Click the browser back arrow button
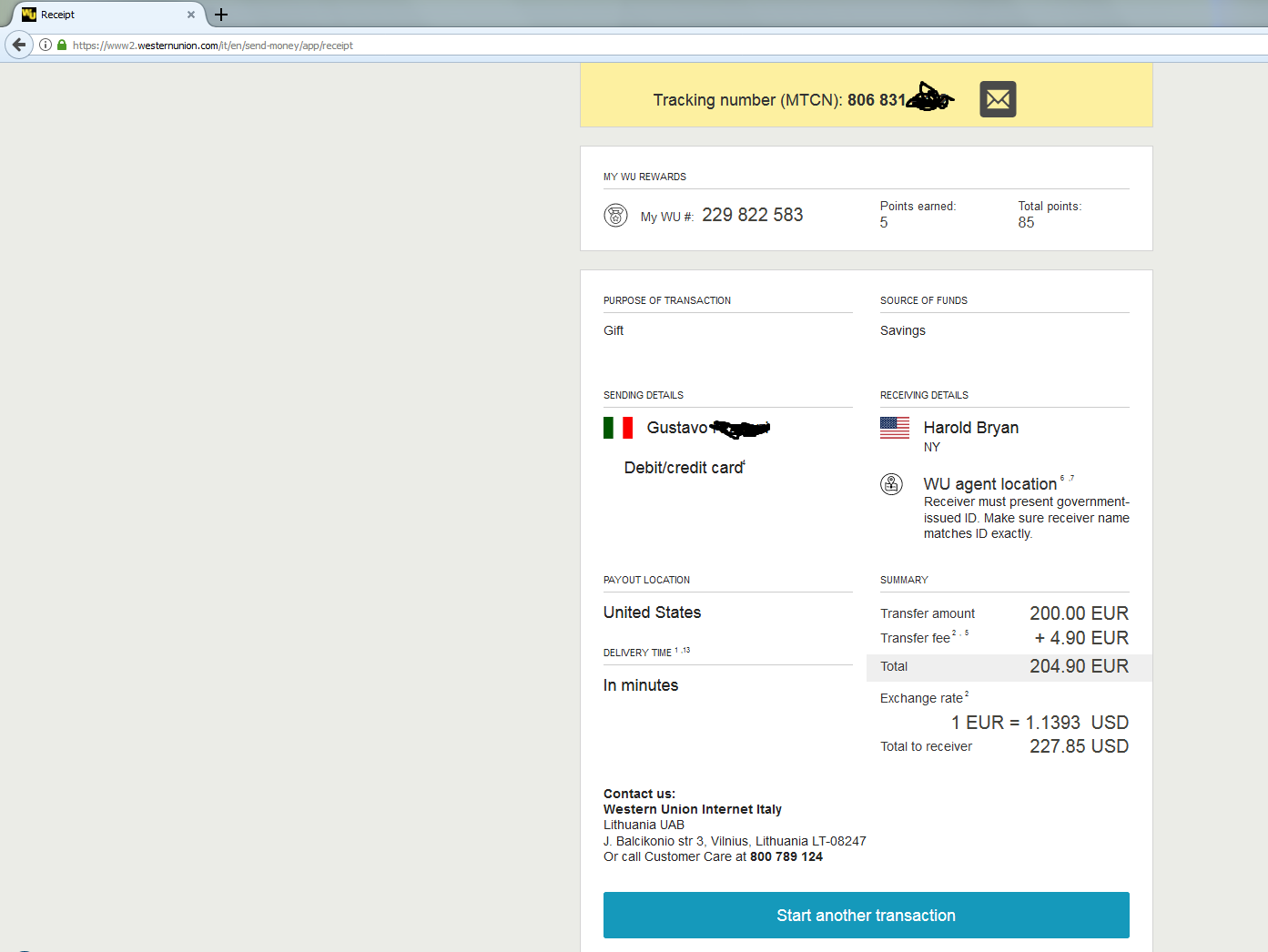1268x952 pixels. [19, 45]
